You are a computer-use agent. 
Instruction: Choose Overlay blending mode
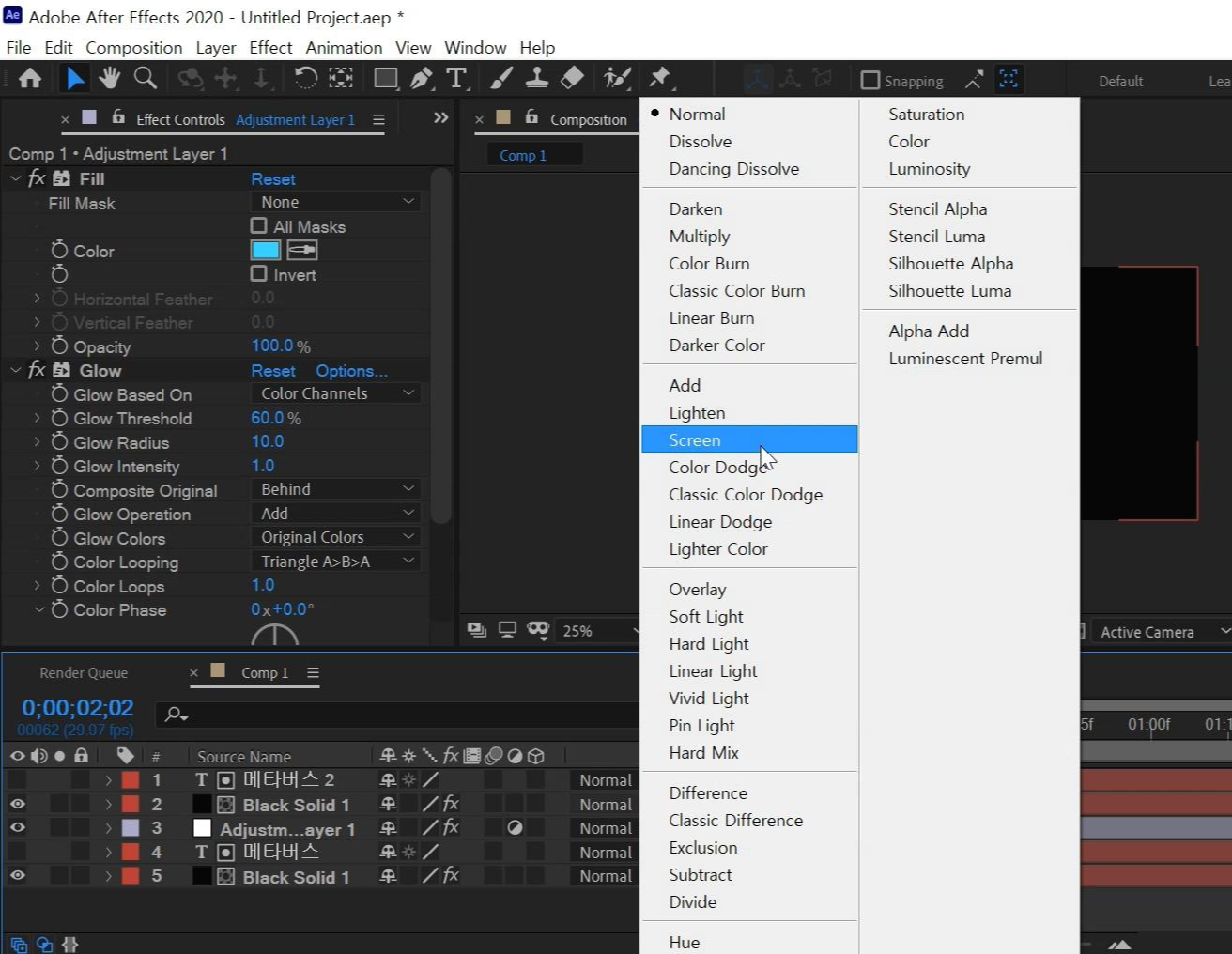[698, 589]
